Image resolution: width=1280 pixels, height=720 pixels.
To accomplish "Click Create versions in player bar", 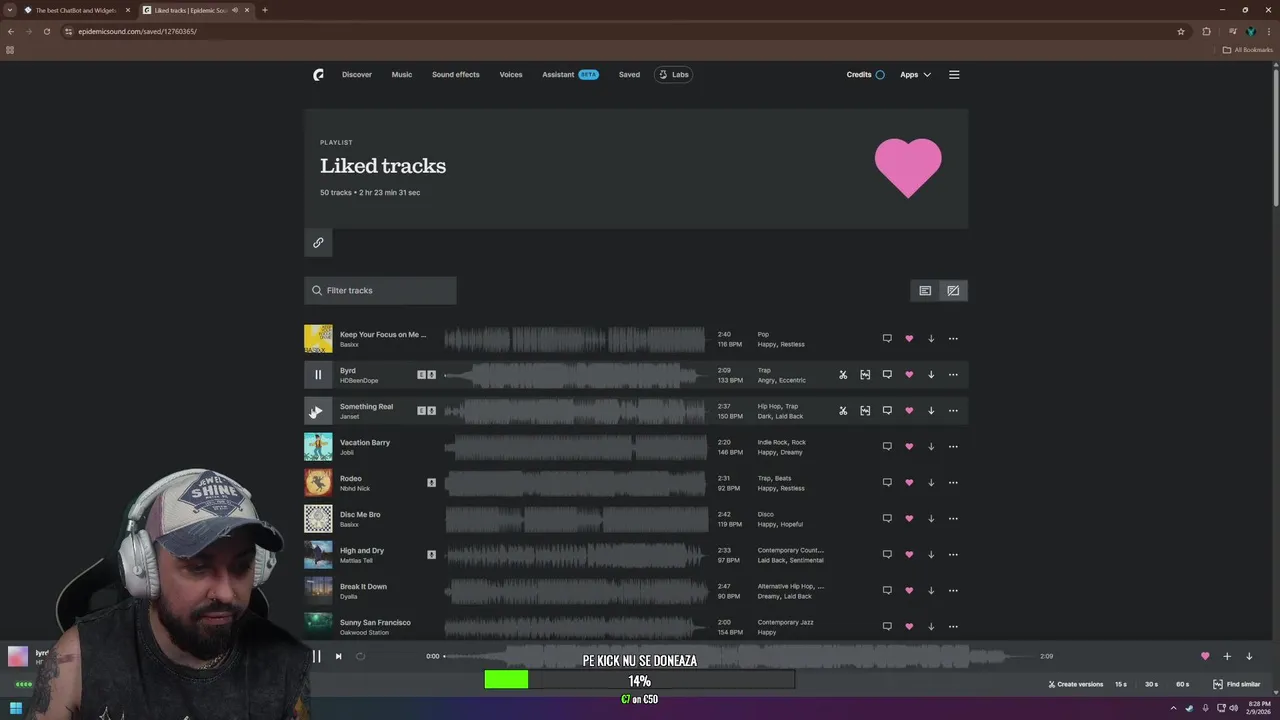I will (1076, 685).
